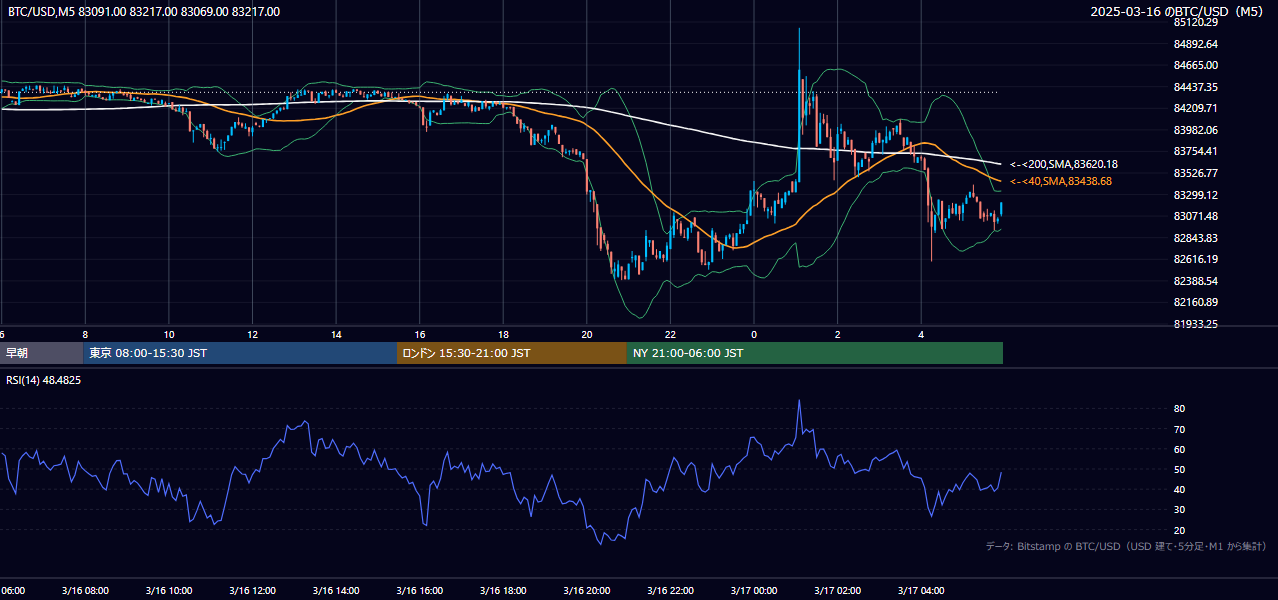Click hour label 8 under price chart
1278x600 pixels.
85,334
